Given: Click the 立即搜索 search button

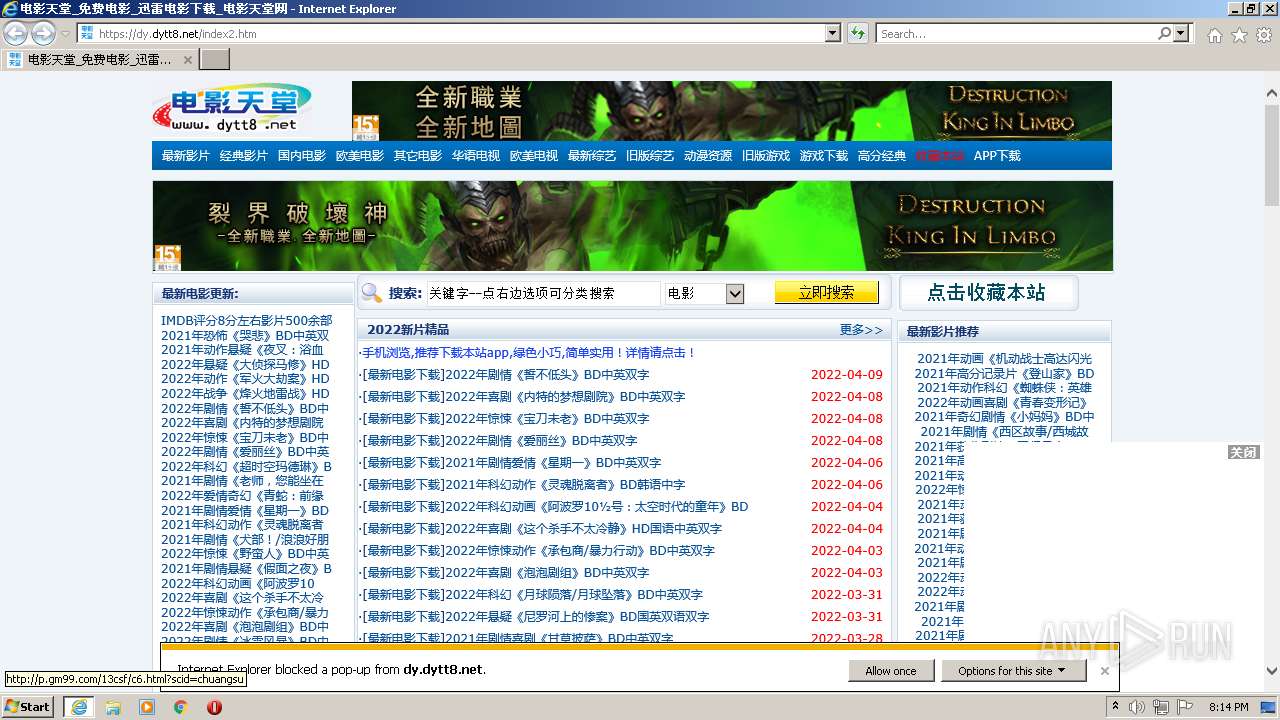Looking at the screenshot, I should [826, 292].
